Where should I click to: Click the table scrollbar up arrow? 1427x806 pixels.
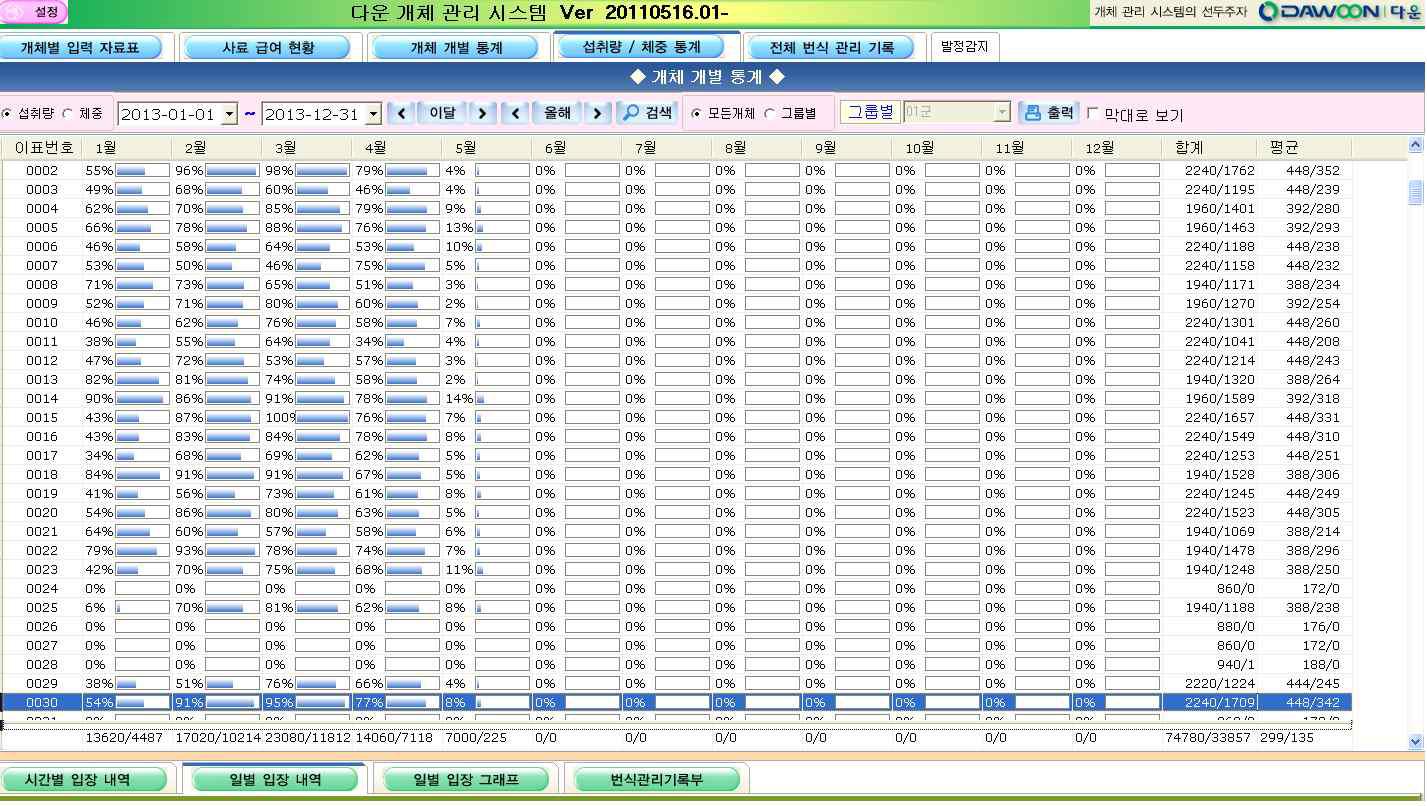[x=1415, y=146]
